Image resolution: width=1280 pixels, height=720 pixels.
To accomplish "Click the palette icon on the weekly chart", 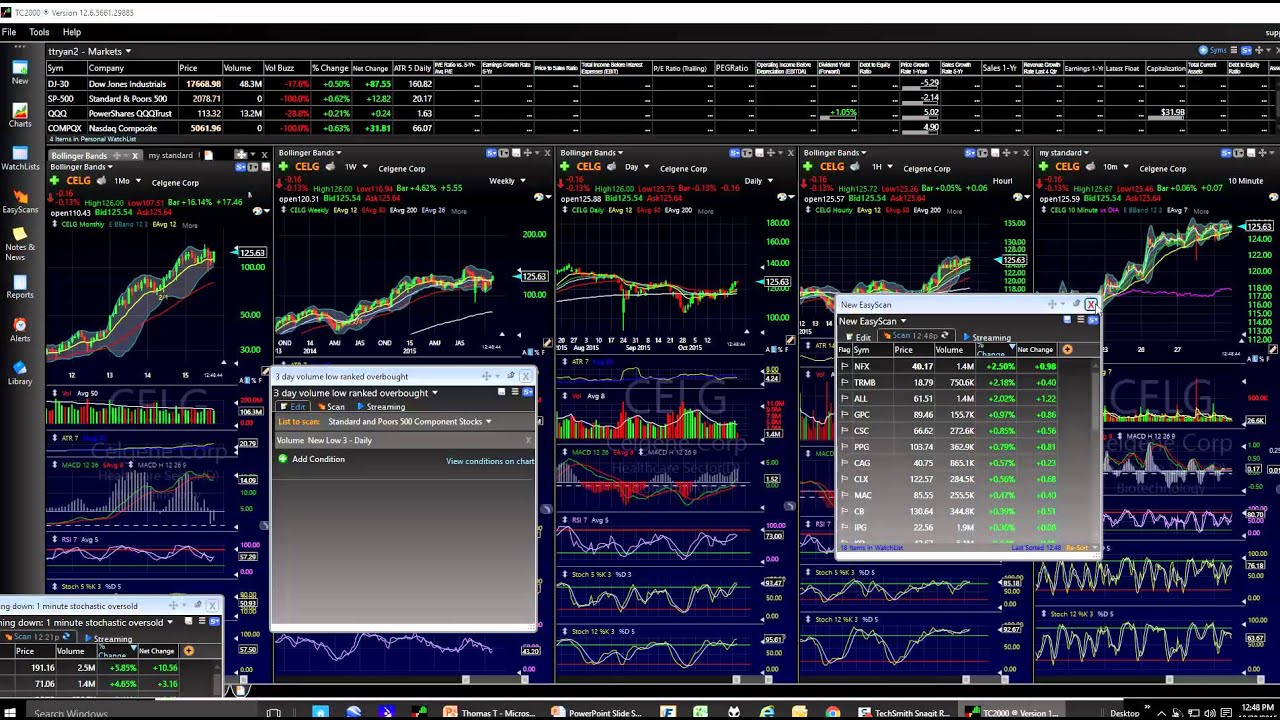I will pos(540,197).
